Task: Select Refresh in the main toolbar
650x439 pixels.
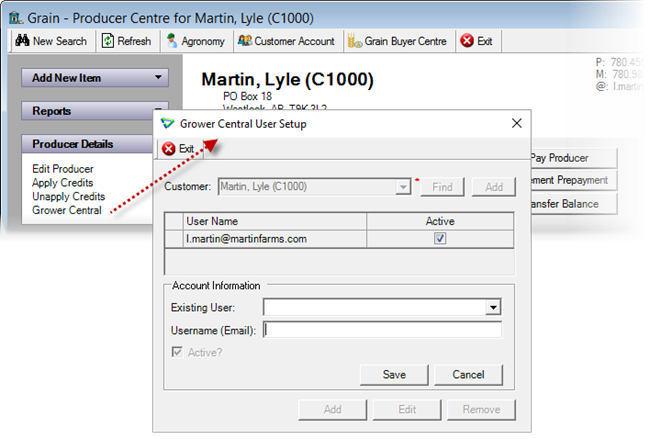Action: click(126, 41)
